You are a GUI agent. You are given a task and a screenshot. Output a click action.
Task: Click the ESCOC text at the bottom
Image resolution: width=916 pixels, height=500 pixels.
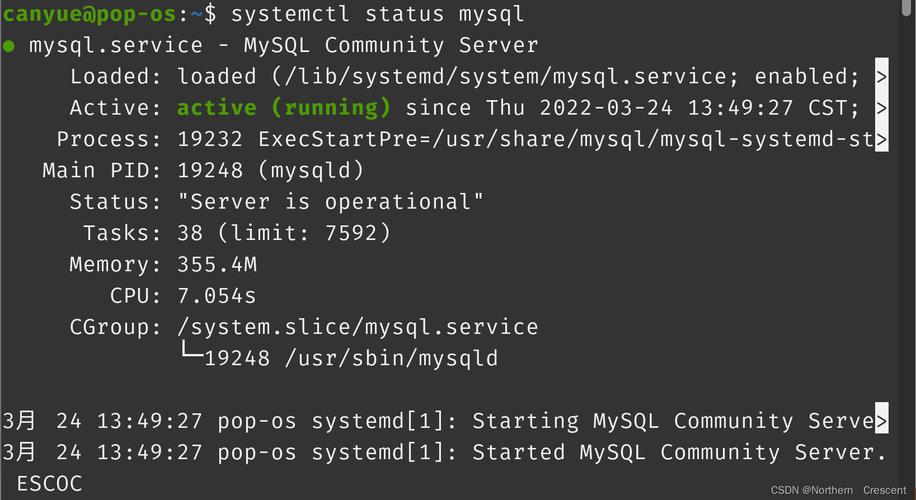(49, 484)
